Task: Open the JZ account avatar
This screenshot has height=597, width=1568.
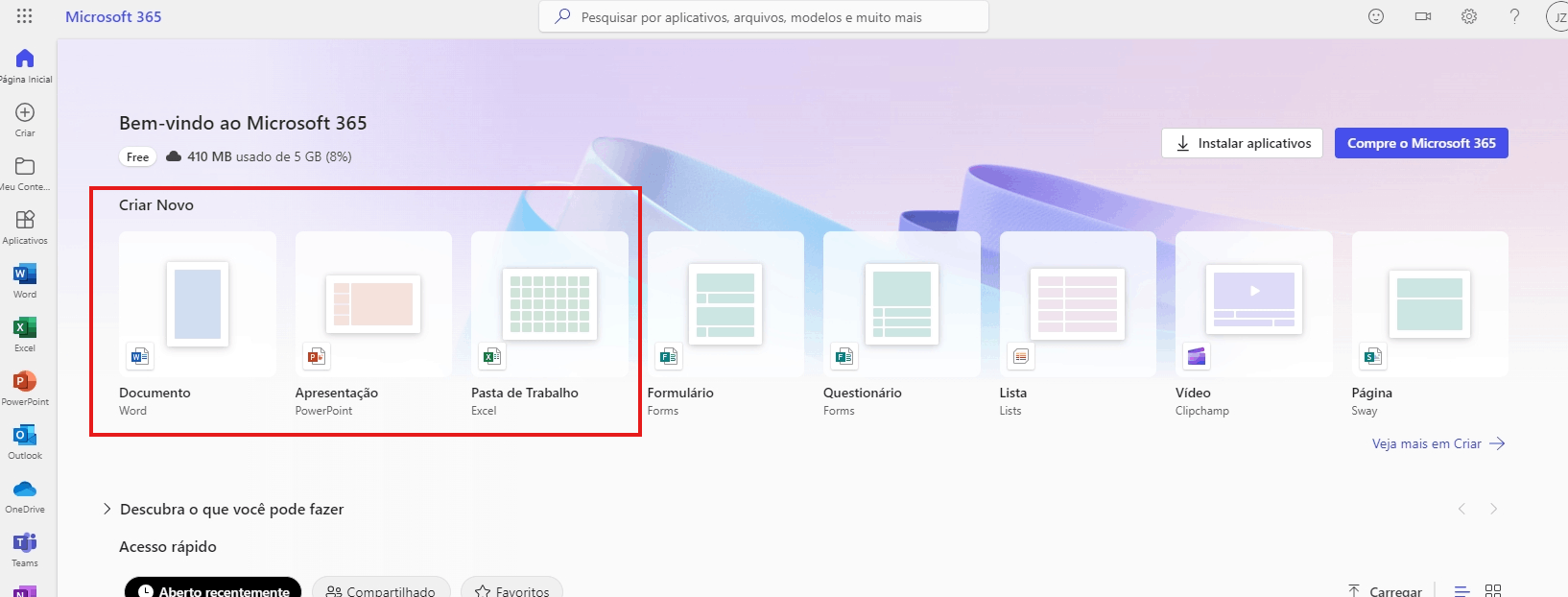Action: (x=1557, y=17)
